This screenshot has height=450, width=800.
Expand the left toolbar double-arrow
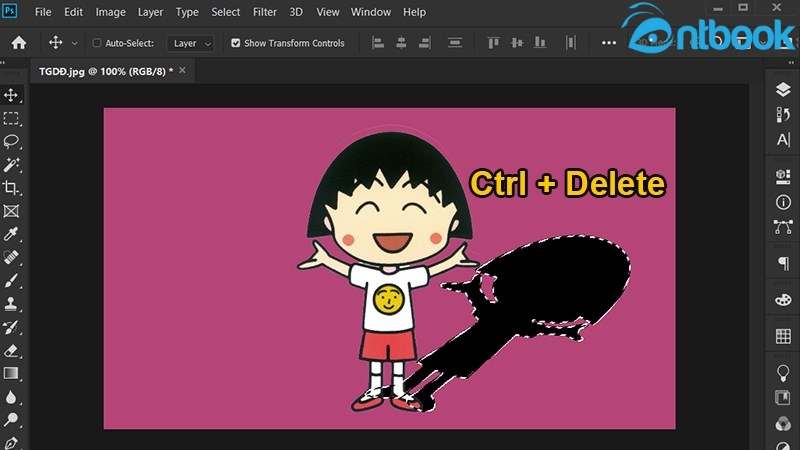[3, 63]
